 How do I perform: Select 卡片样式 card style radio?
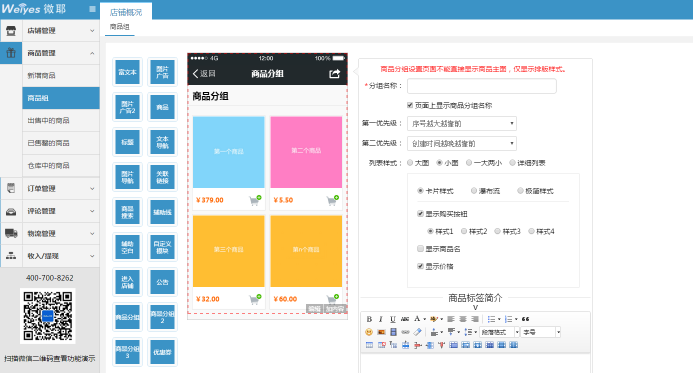tap(420, 191)
